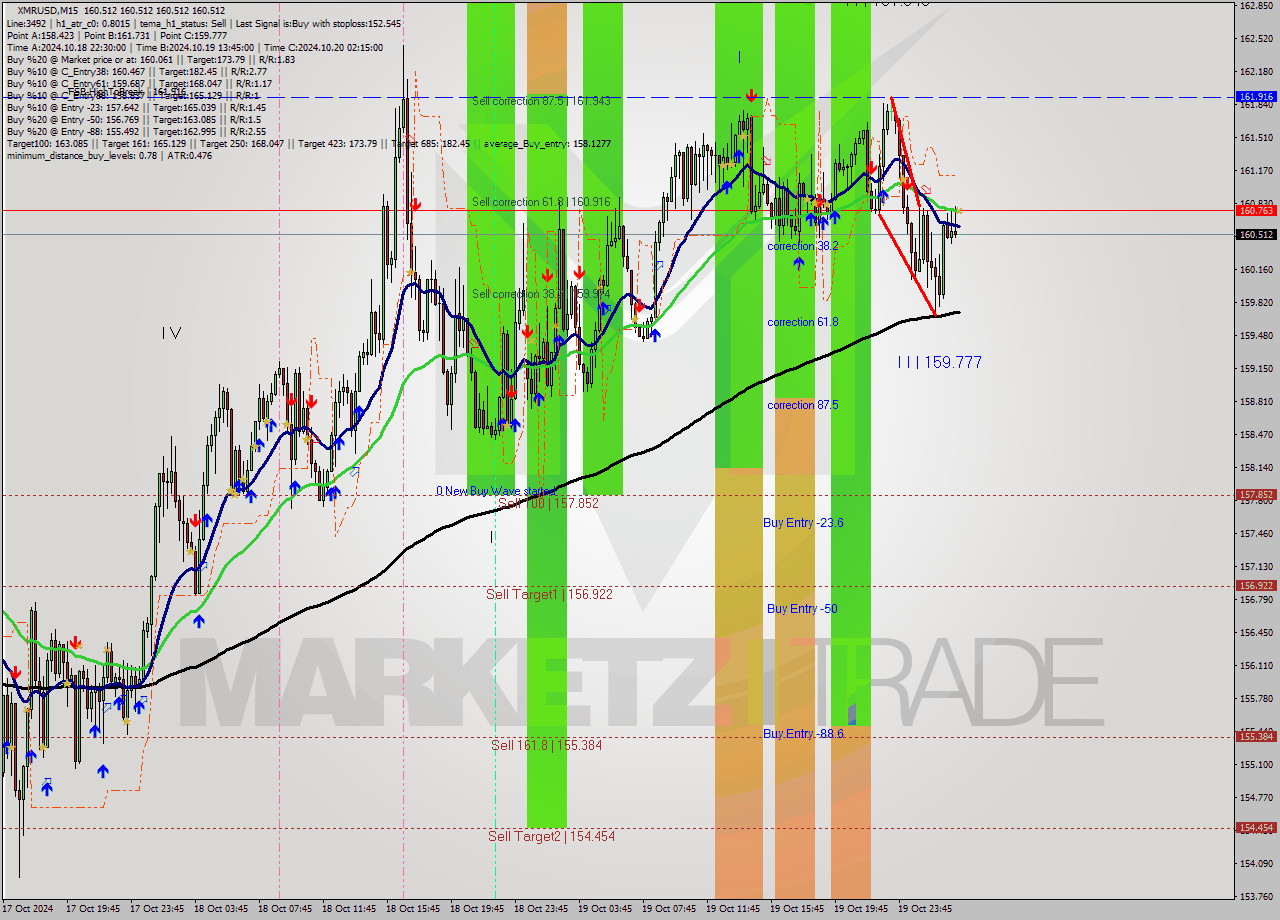Viewport: 1280px width, 920px height.
Task: Click the '17 Oct 2024' time axis label
Action: (28, 909)
